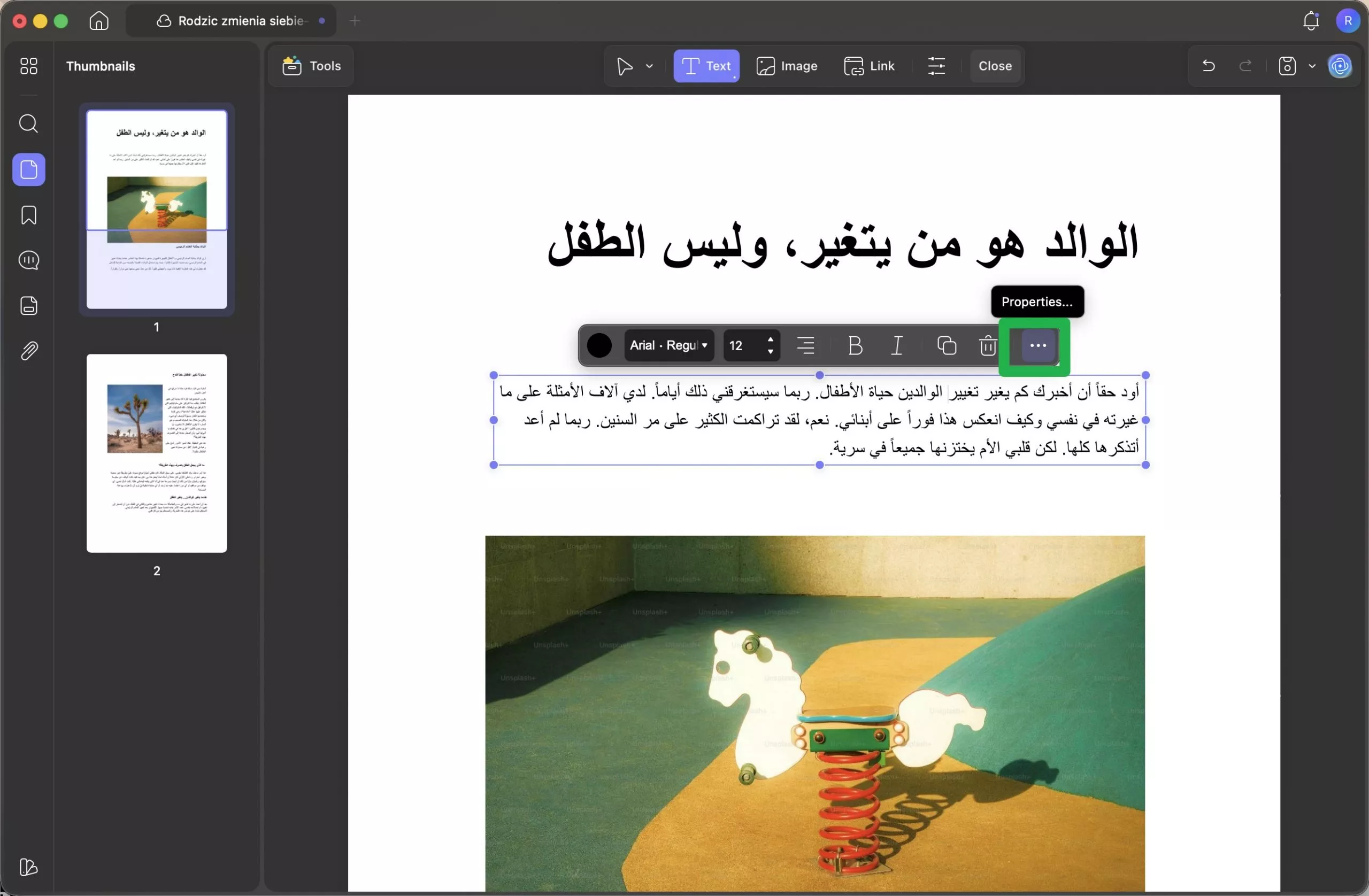The height and width of the screenshot is (896, 1369).
Task: Click the Attachments paperclip icon
Action: tap(28, 351)
